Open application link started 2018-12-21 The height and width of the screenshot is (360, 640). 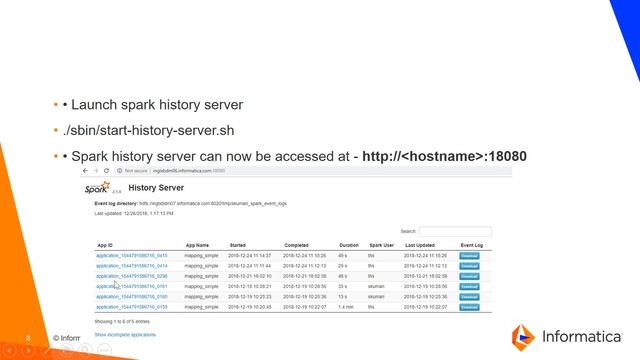[131, 276]
